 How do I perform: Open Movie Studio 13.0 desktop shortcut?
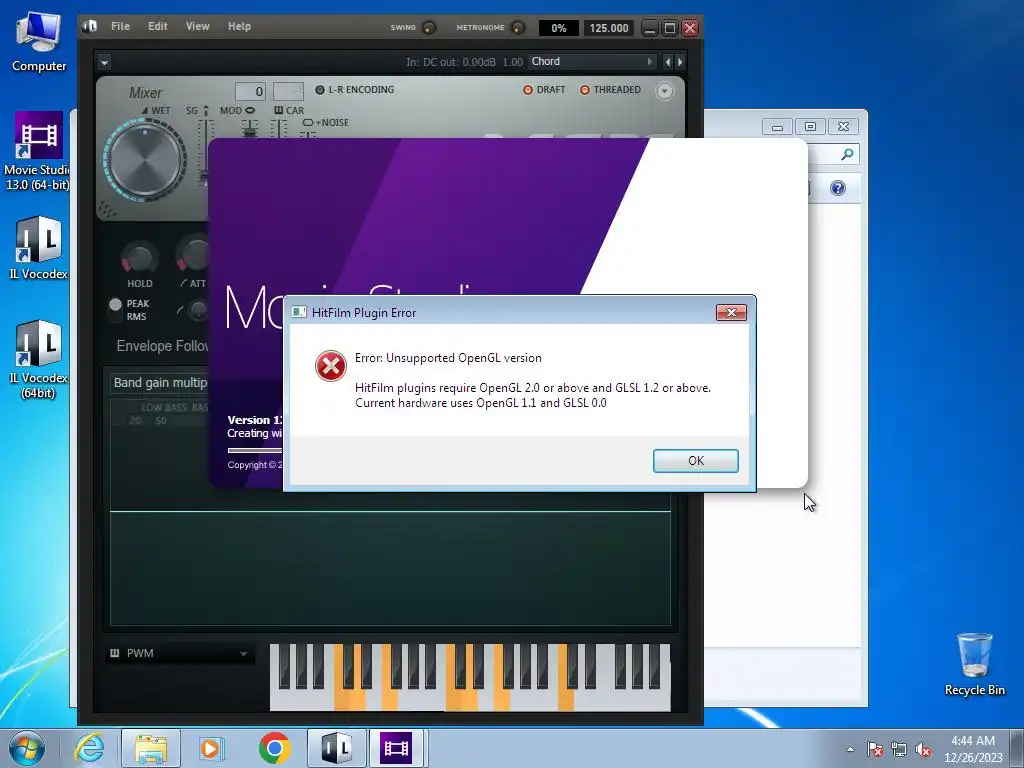(x=38, y=152)
